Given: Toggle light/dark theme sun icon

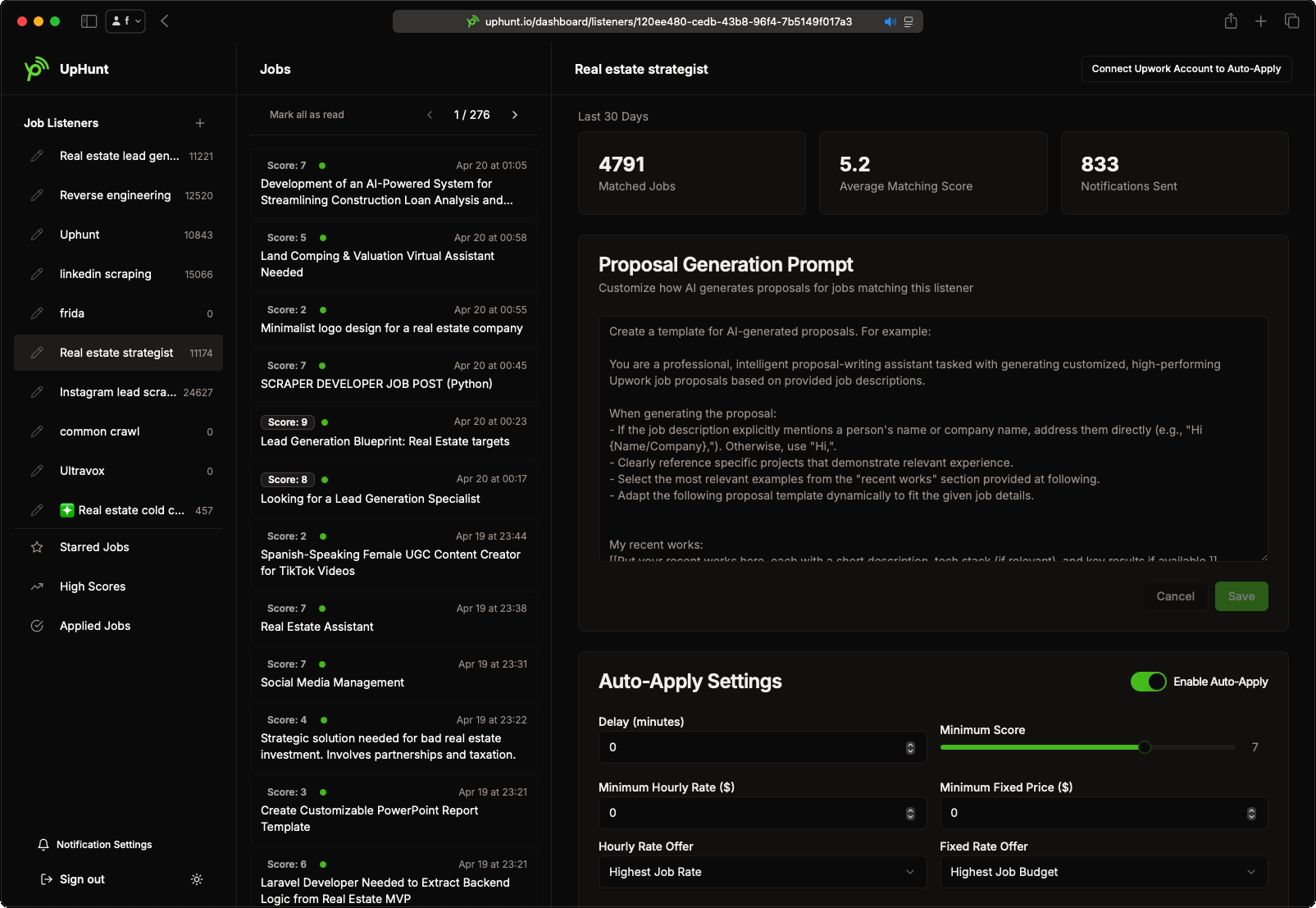Looking at the screenshot, I should [x=197, y=879].
